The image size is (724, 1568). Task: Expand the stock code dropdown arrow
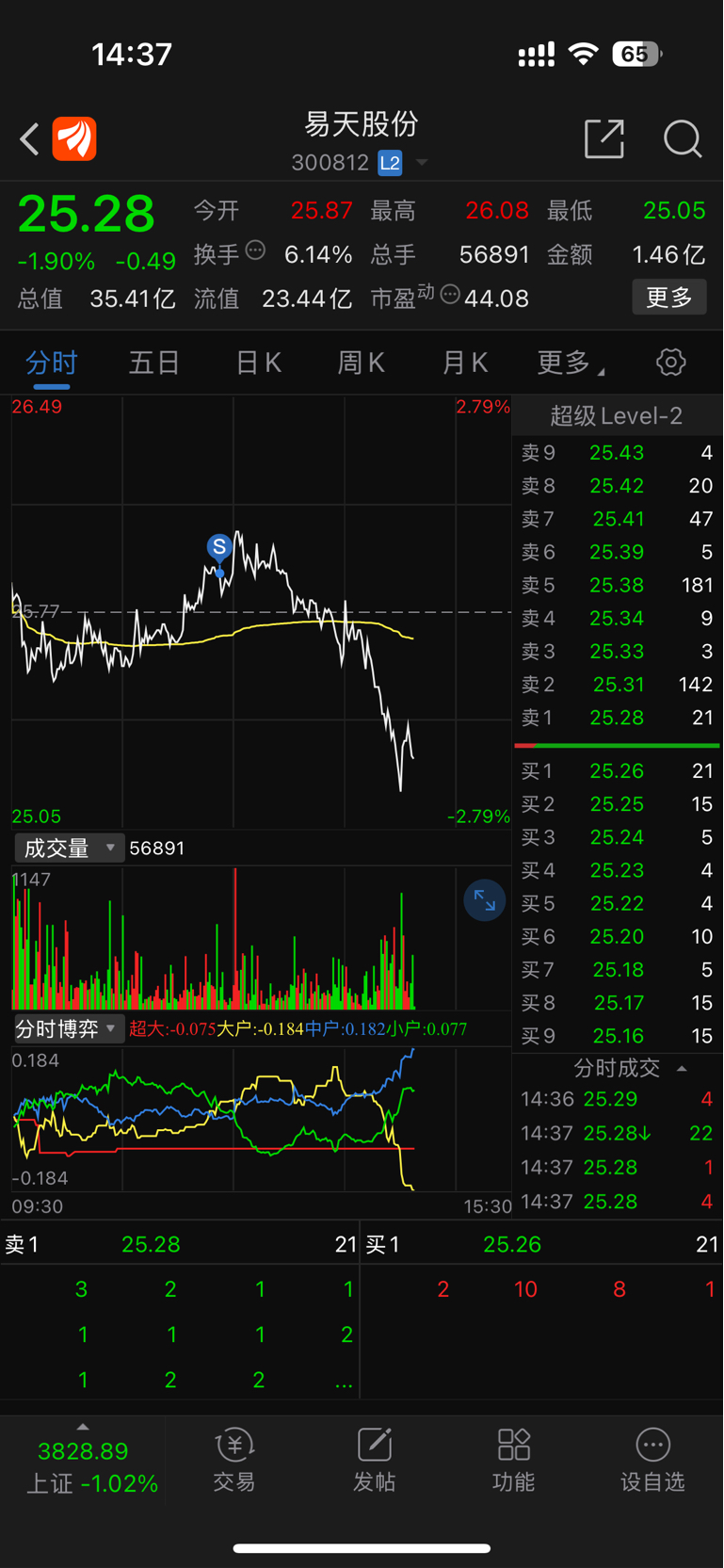coord(422,163)
